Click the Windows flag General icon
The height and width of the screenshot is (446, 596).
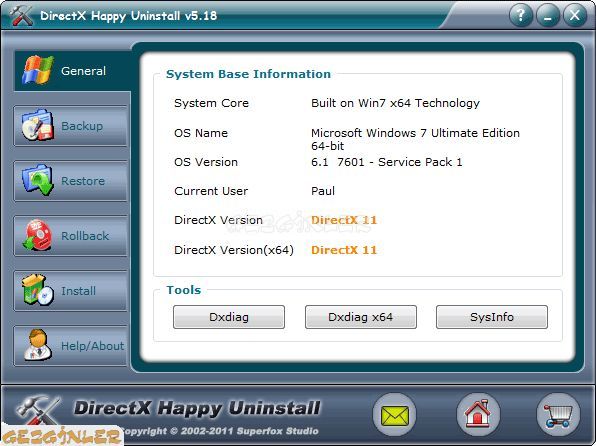(x=38, y=70)
